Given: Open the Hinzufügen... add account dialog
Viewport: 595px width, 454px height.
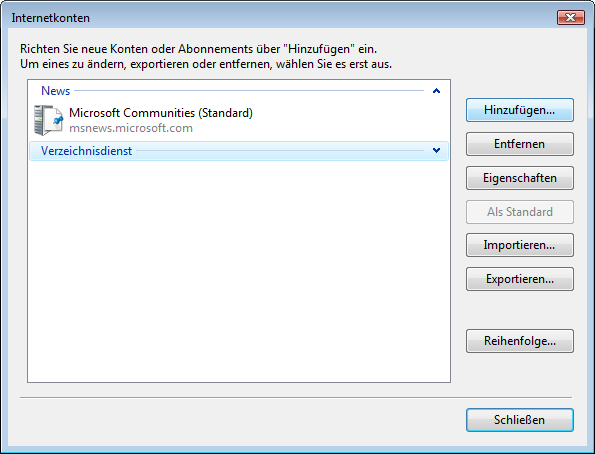Looking at the screenshot, I should [x=519, y=110].
